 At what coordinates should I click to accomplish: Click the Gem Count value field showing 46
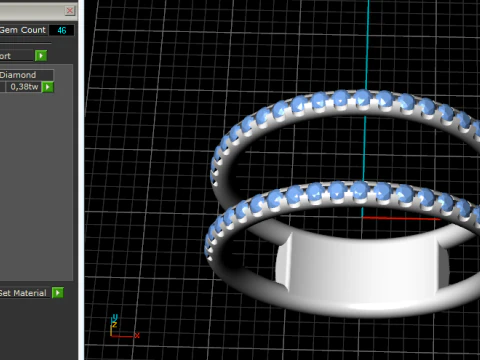click(62, 30)
